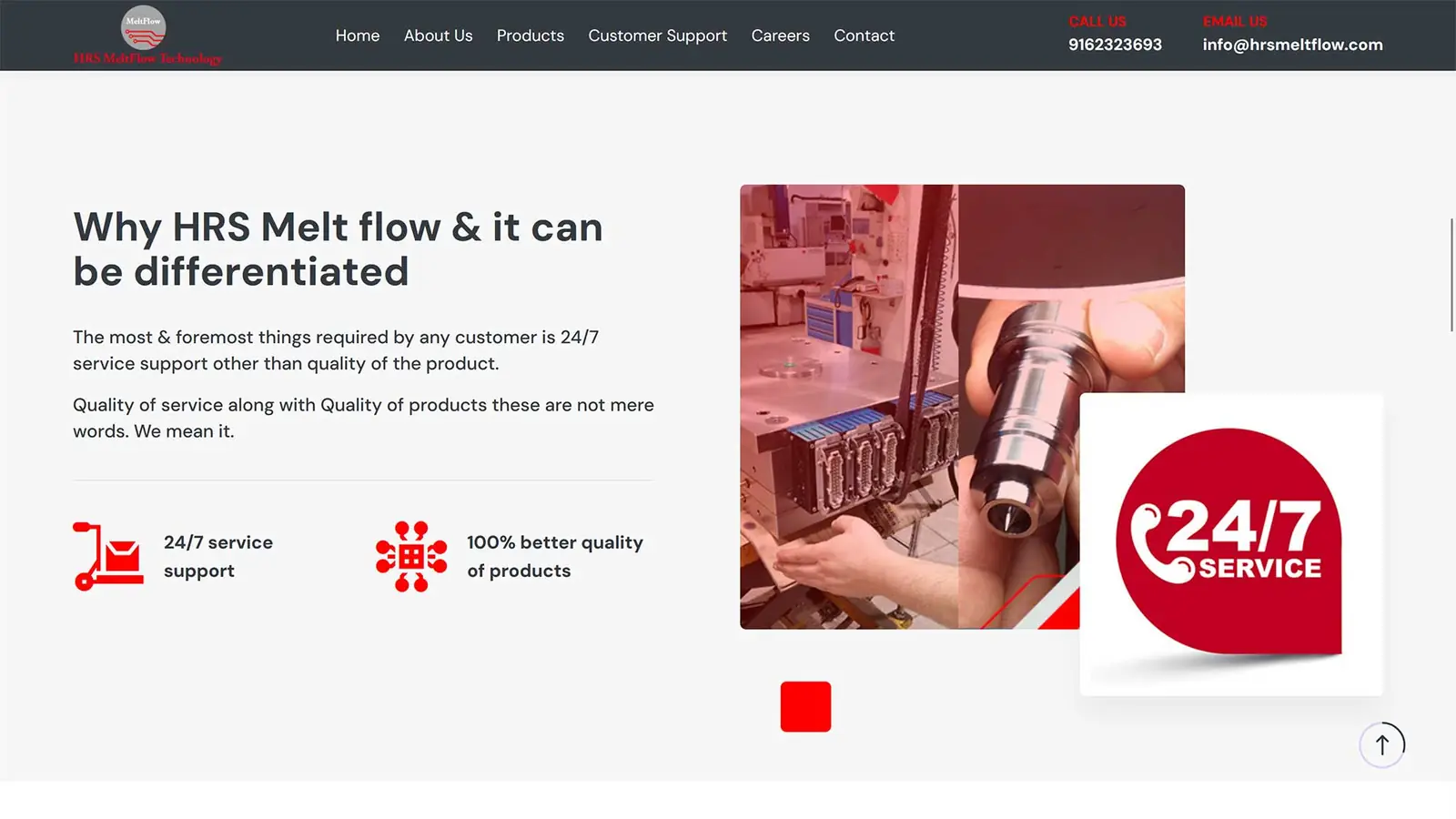The height and width of the screenshot is (819, 1456).
Task: Click the hand truck service support icon
Action: [x=108, y=556]
